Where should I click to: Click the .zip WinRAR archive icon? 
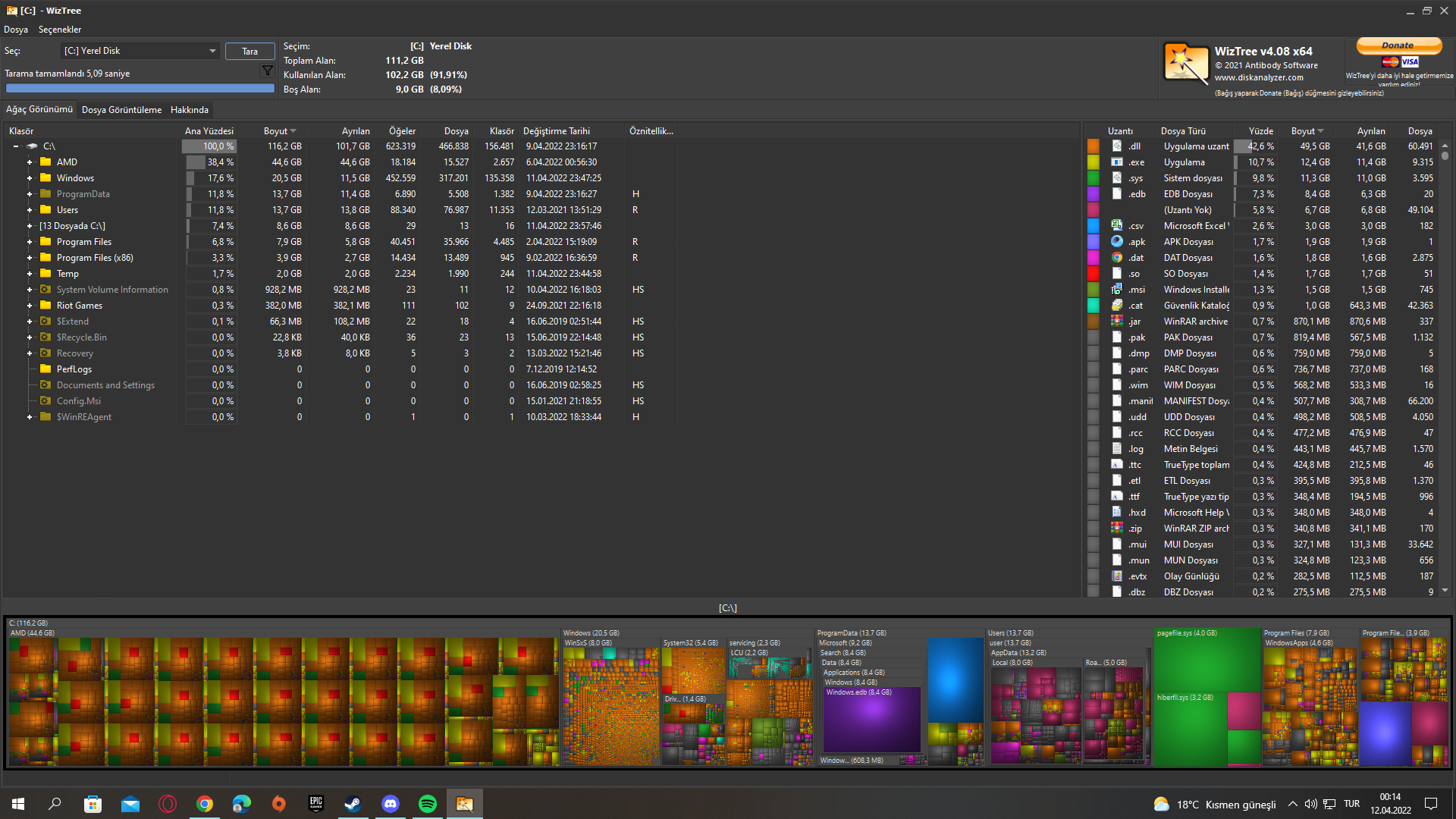pos(1117,528)
